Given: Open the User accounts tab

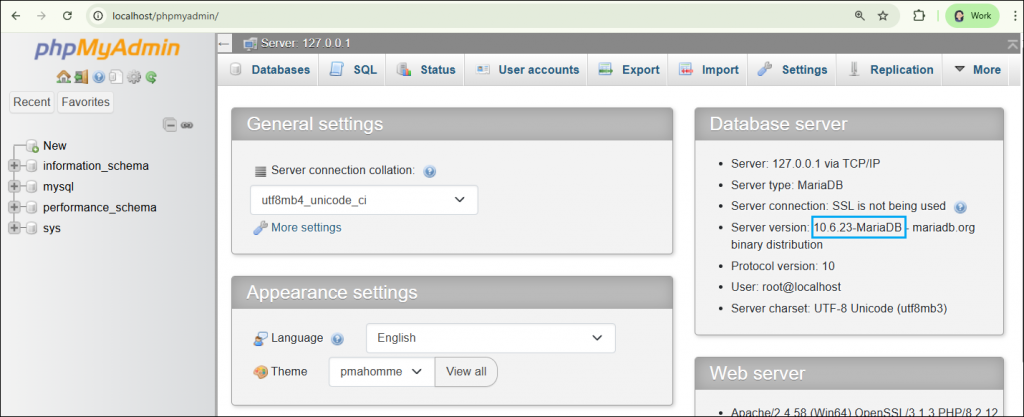Looking at the screenshot, I should 527,69.
